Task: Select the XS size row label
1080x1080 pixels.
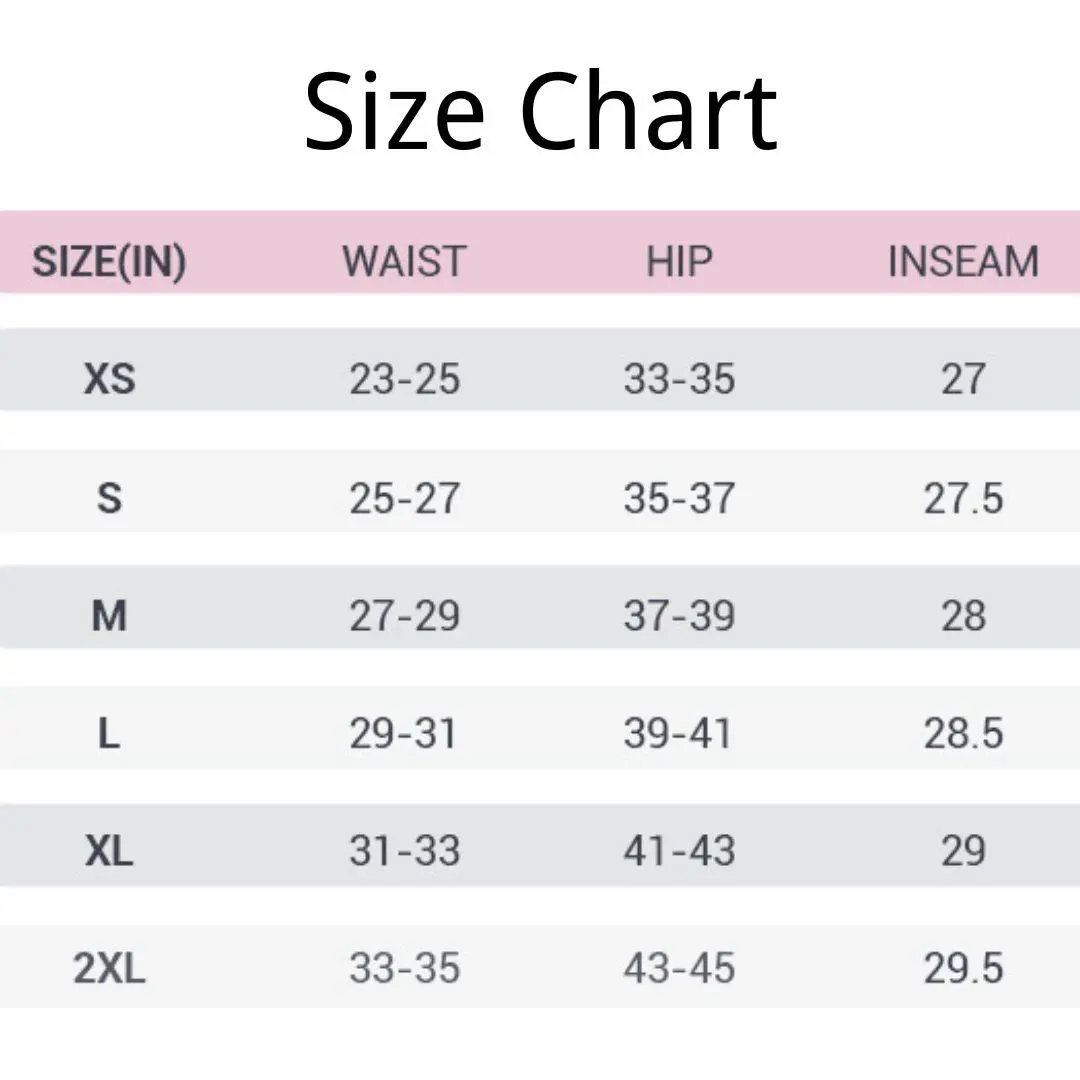Action: [110, 379]
